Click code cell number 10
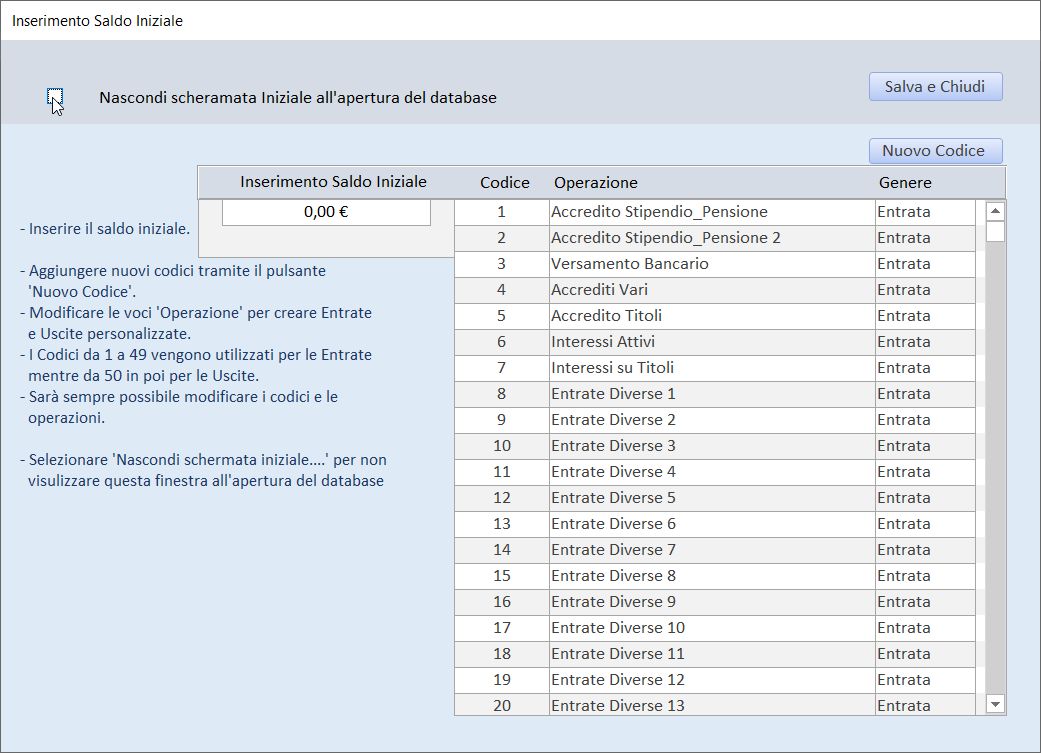 [502, 446]
